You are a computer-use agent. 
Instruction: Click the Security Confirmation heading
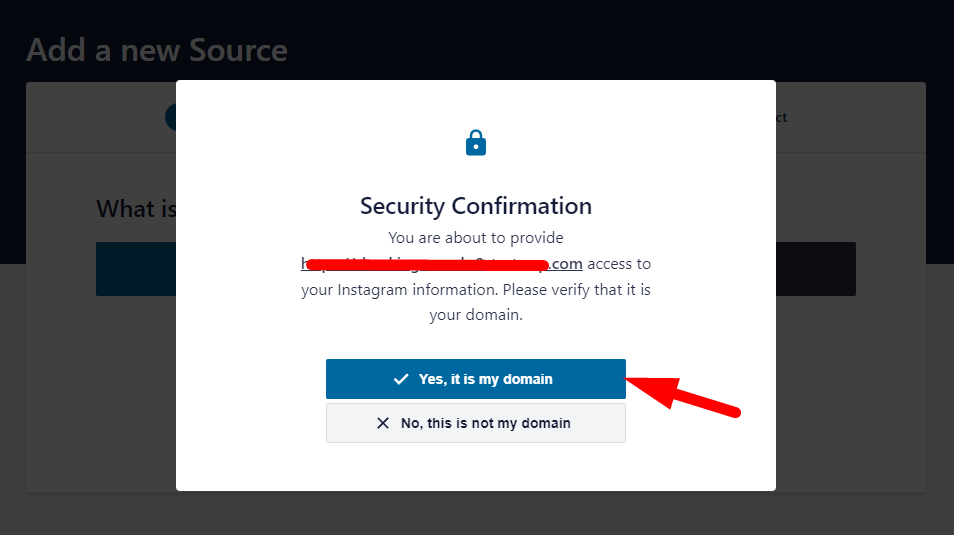point(476,206)
